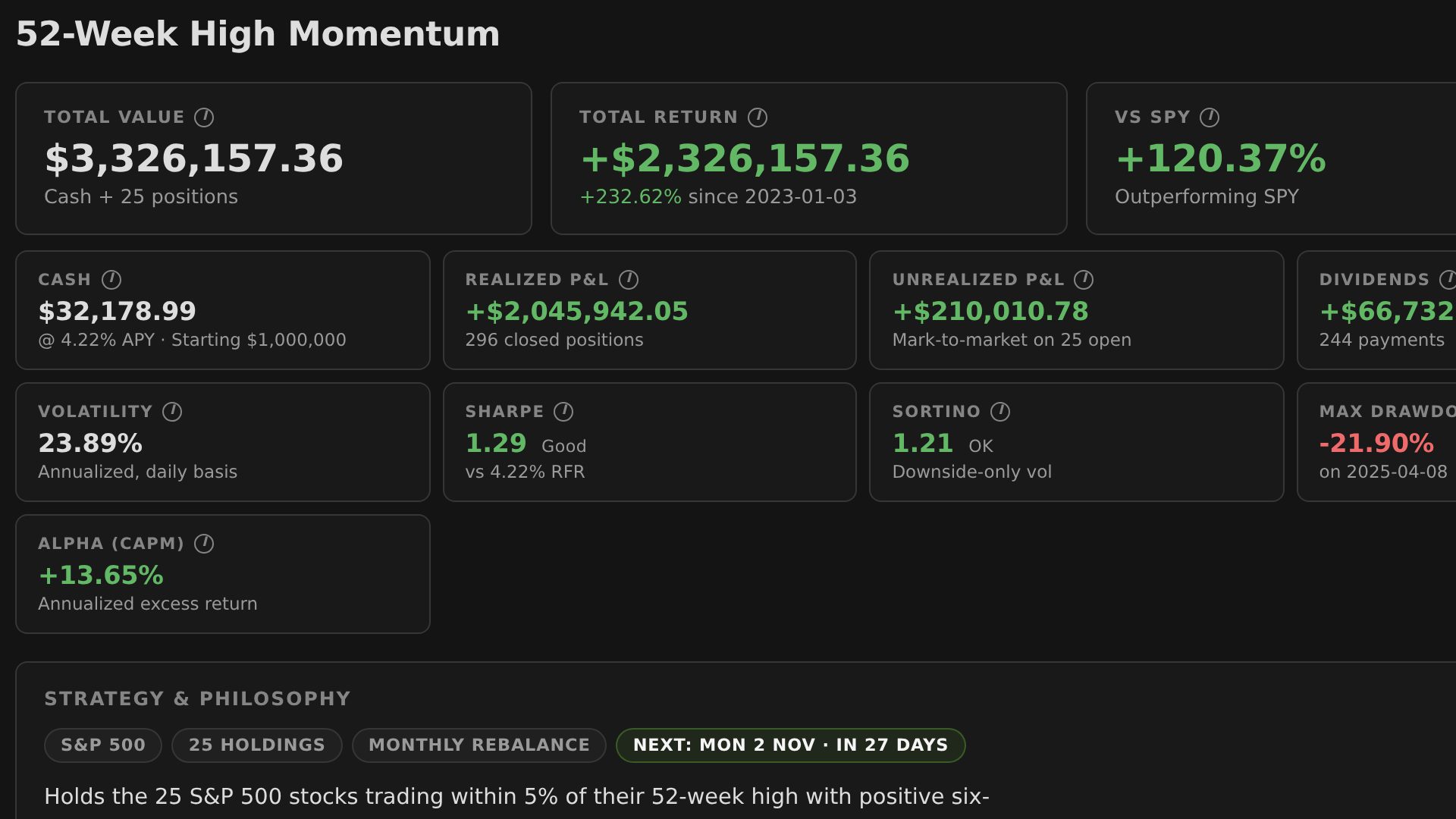This screenshot has width=1456, height=819.
Task: Click the +13.65% alpha value
Action: point(101,576)
